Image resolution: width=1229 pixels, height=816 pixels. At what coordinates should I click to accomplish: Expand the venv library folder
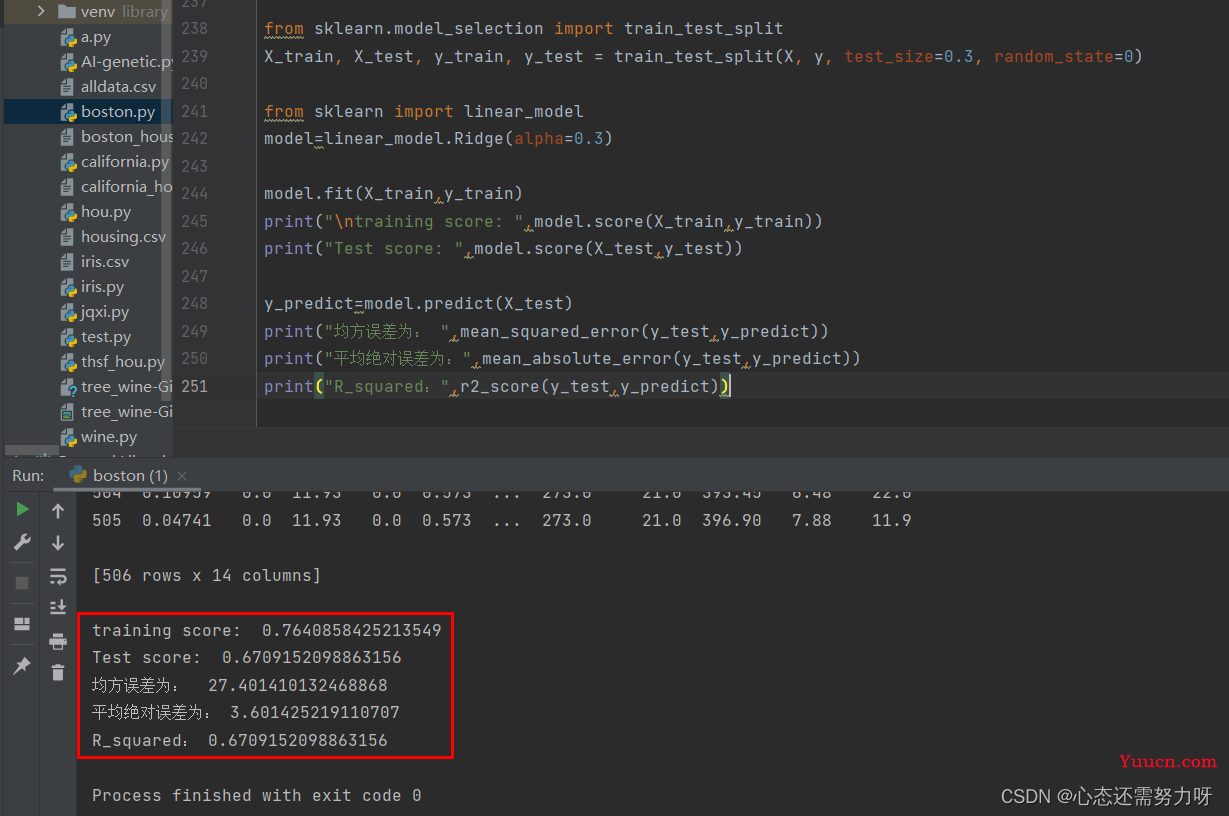[x=41, y=12]
